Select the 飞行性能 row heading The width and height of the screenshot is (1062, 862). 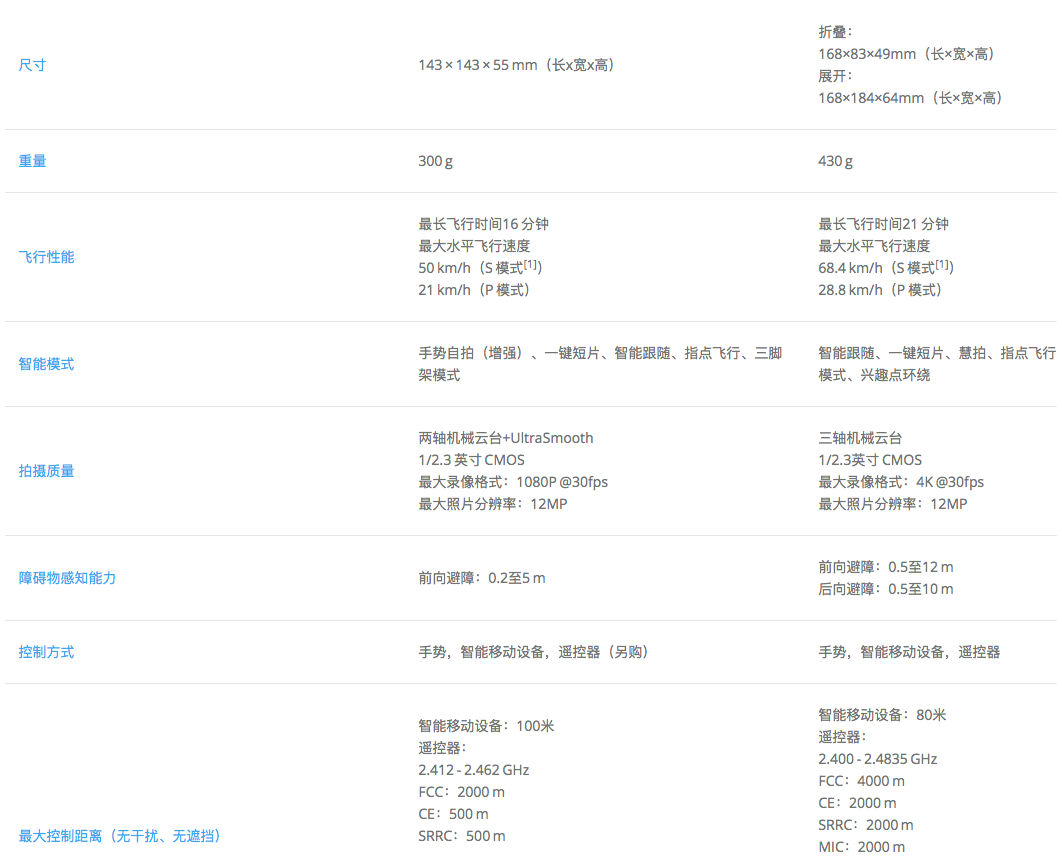click(x=46, y=257)
